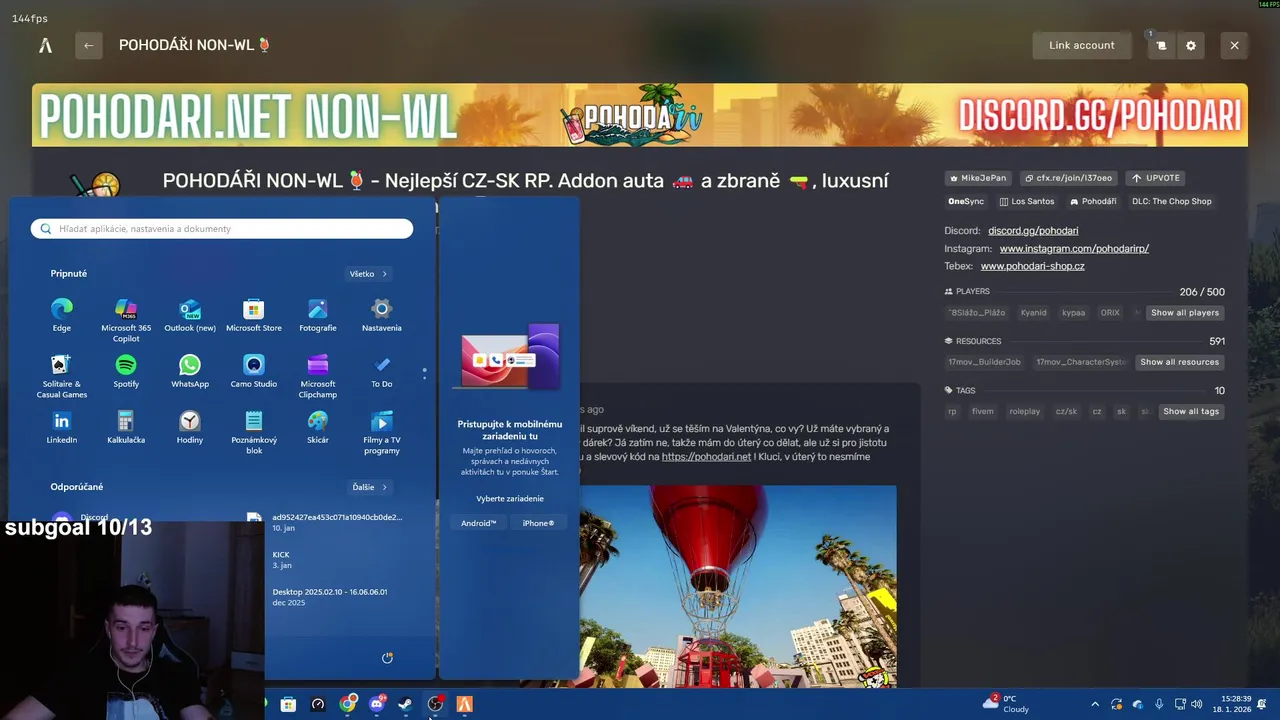Copy cfx.re/join/l37oeo join link
The width and height of the screenshot is (1280, 720).
click(1068, 178)
